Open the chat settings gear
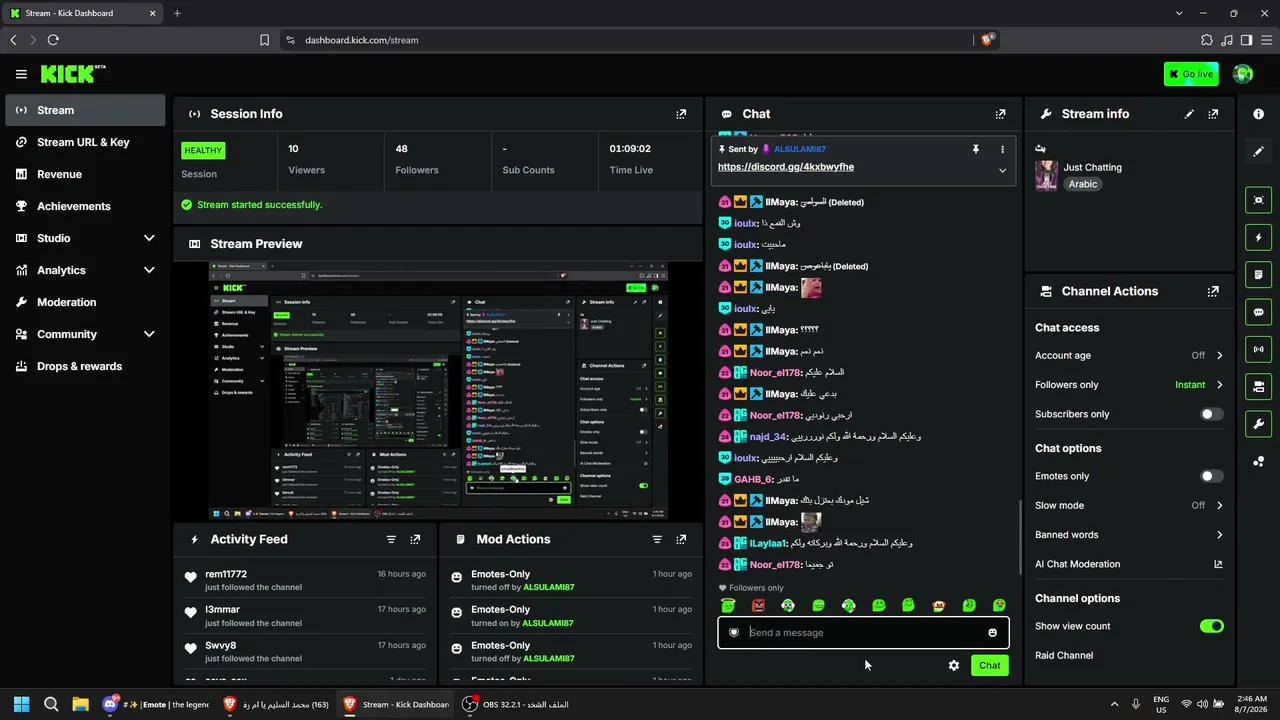 (x=954, y=665)
